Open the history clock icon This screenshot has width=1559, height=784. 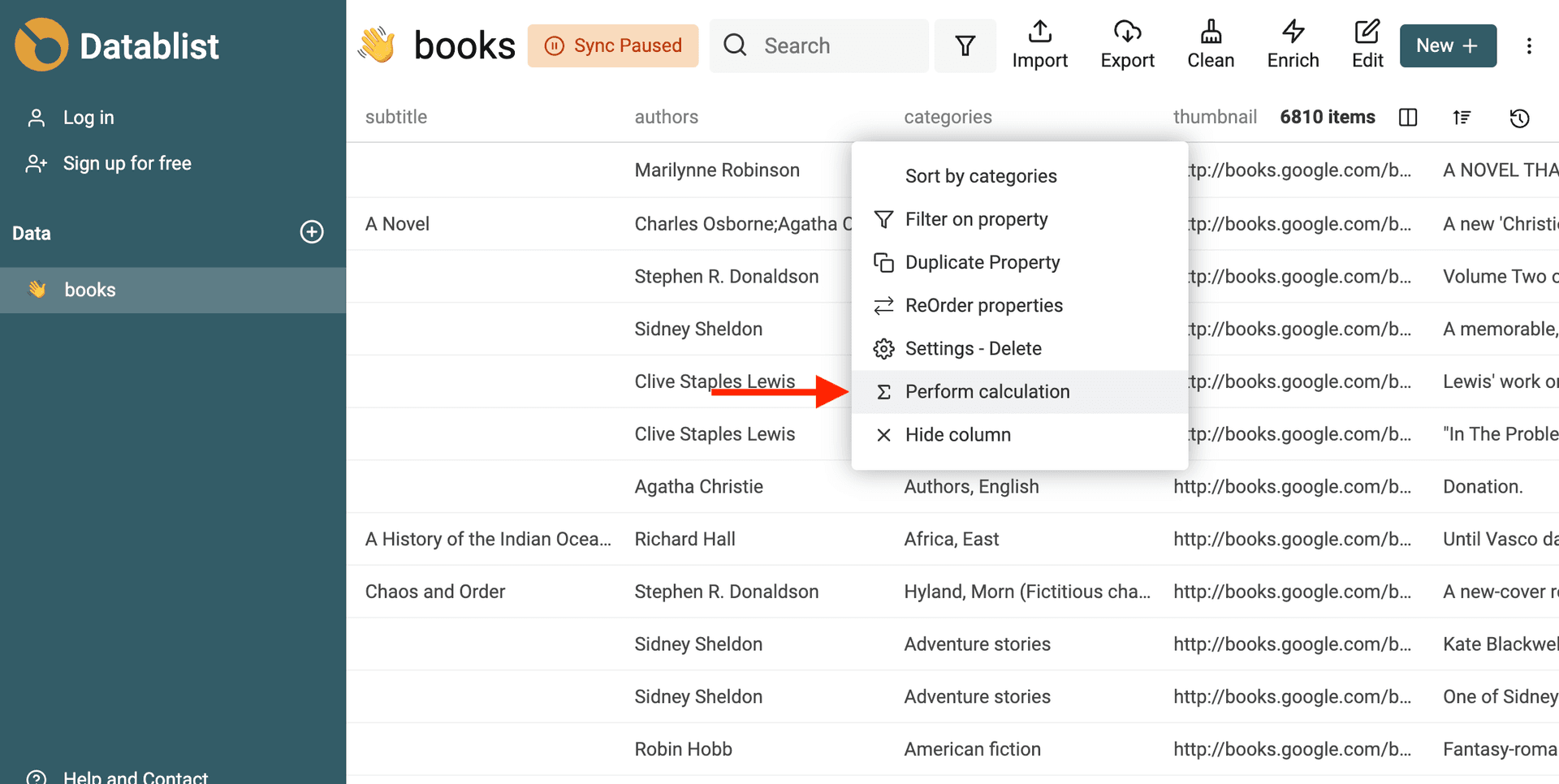[1519, 118]
